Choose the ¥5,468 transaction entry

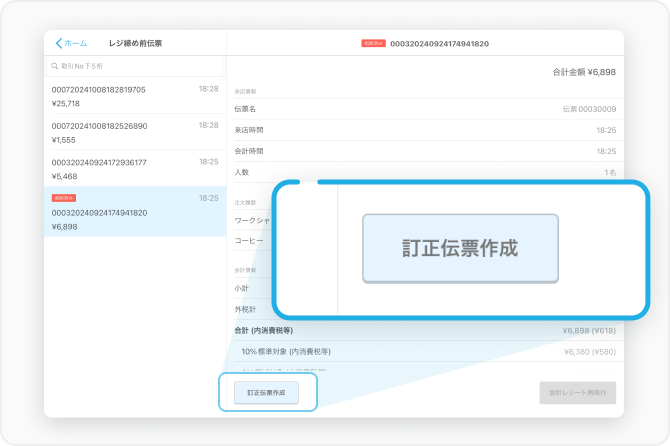[x=135, y=168]
